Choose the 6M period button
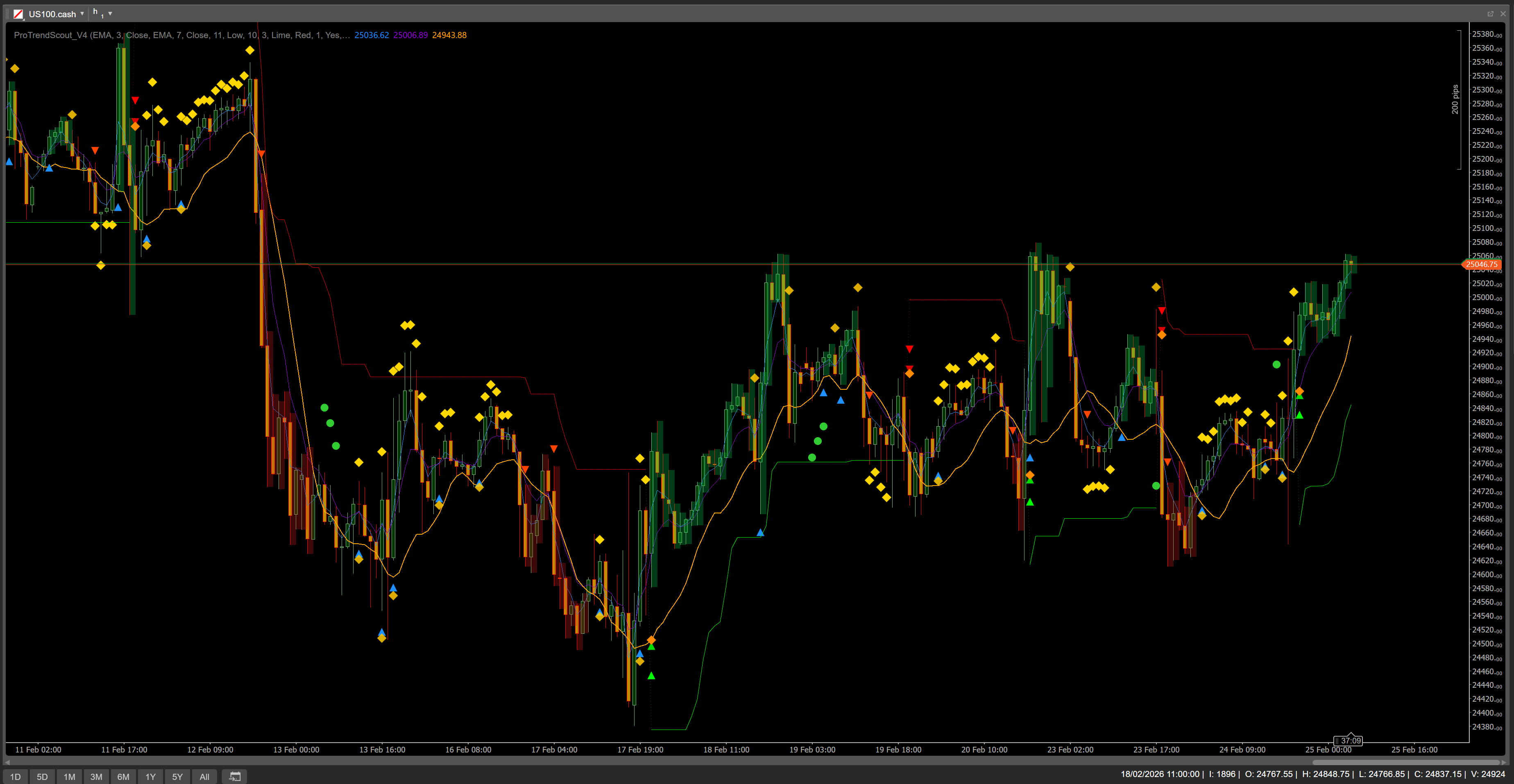Screen dimensions: 1514x784 click(x=123, y=776)
